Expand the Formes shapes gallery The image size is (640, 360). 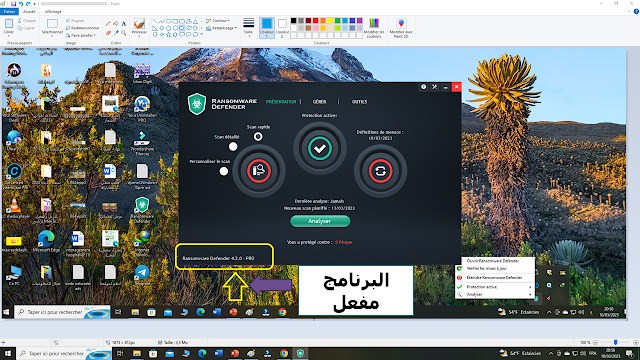pos(202,35)
